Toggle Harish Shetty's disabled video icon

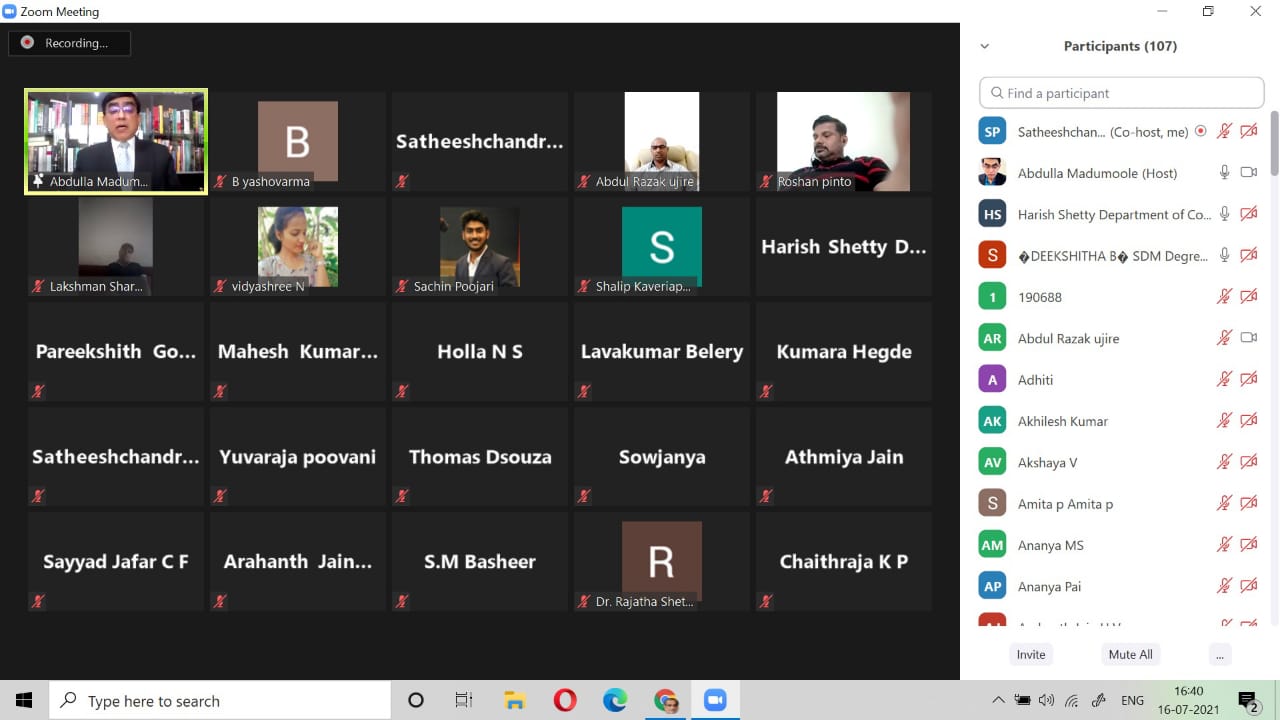[x=1248, y=214]
